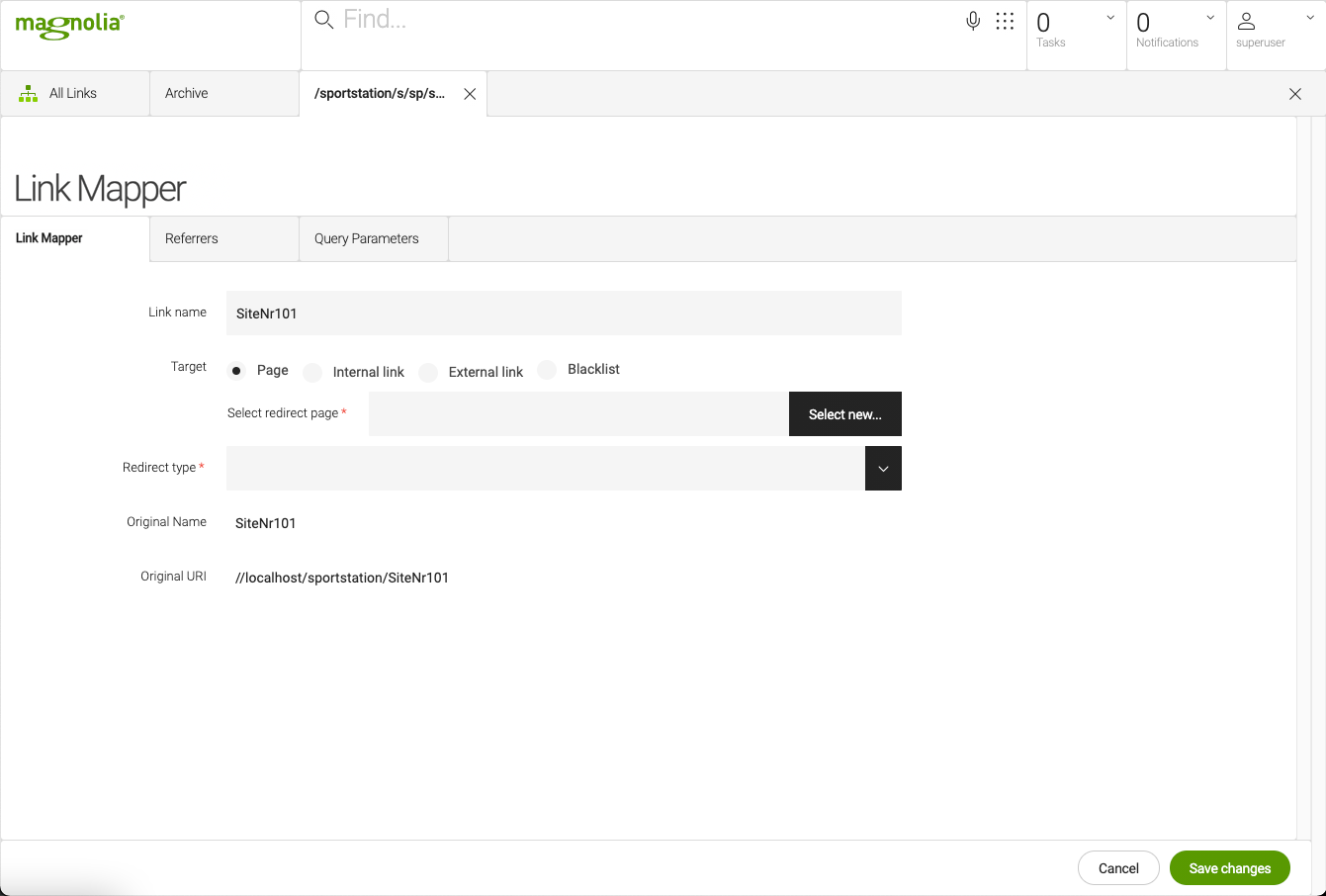The image size is (1326, 896).
Task: Click the Magnolia logo
Action: pos(68,27)
